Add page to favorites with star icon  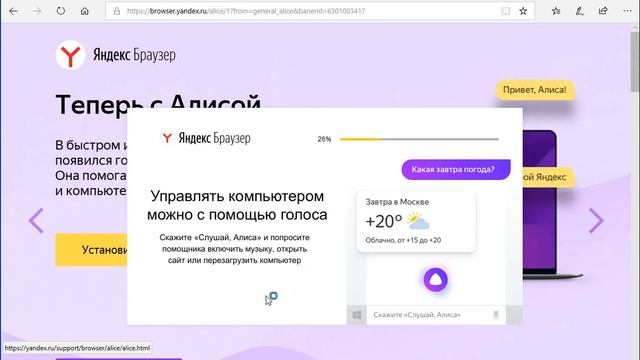[523, 11]
